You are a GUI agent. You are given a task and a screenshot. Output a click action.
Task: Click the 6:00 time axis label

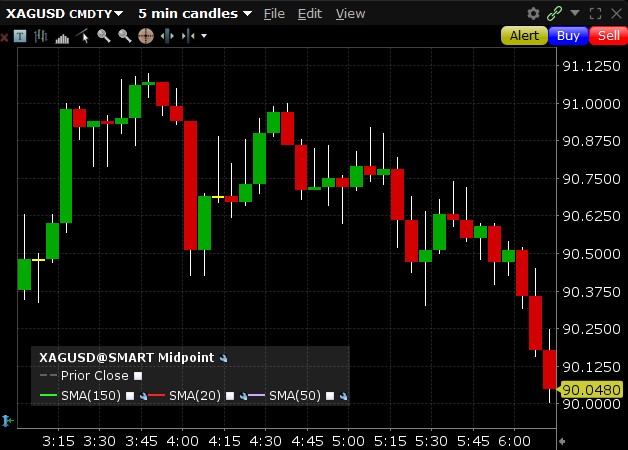(x=514, y=441)
